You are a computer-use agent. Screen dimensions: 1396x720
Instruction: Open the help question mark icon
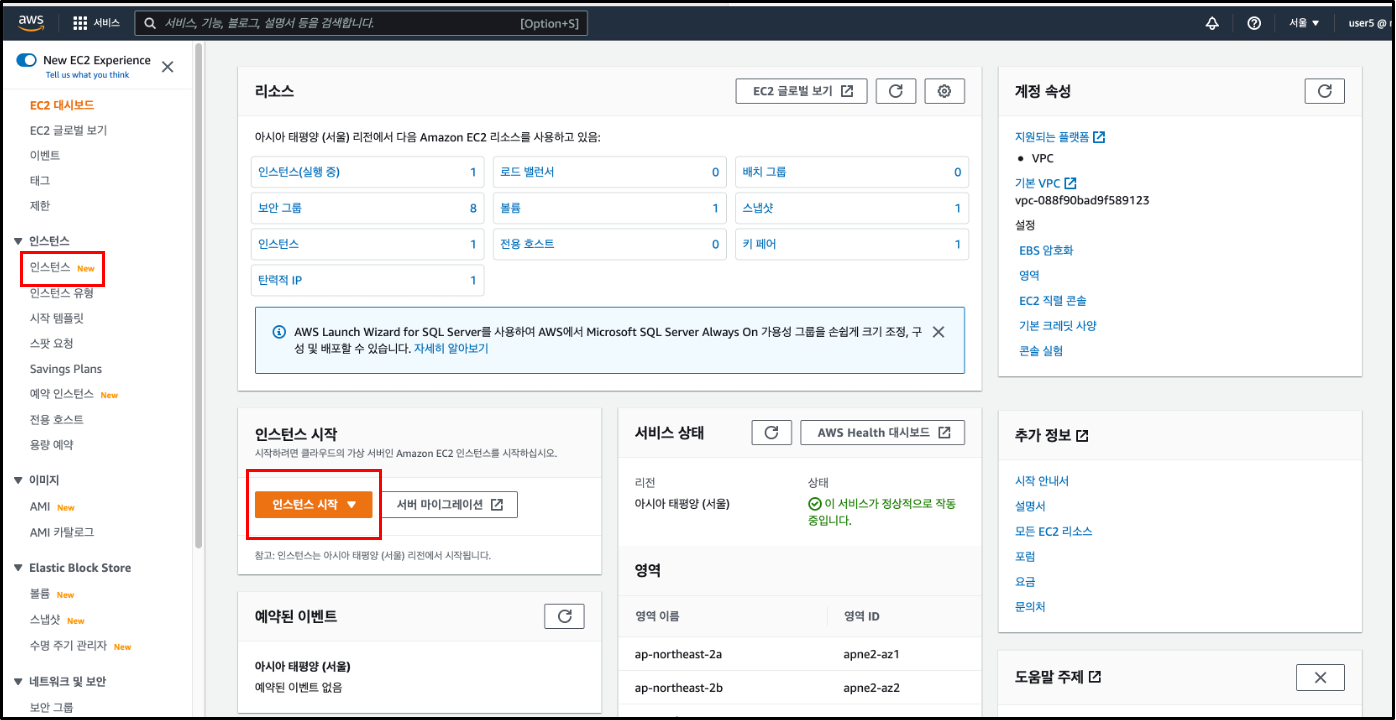click(x=1254, y=23)
